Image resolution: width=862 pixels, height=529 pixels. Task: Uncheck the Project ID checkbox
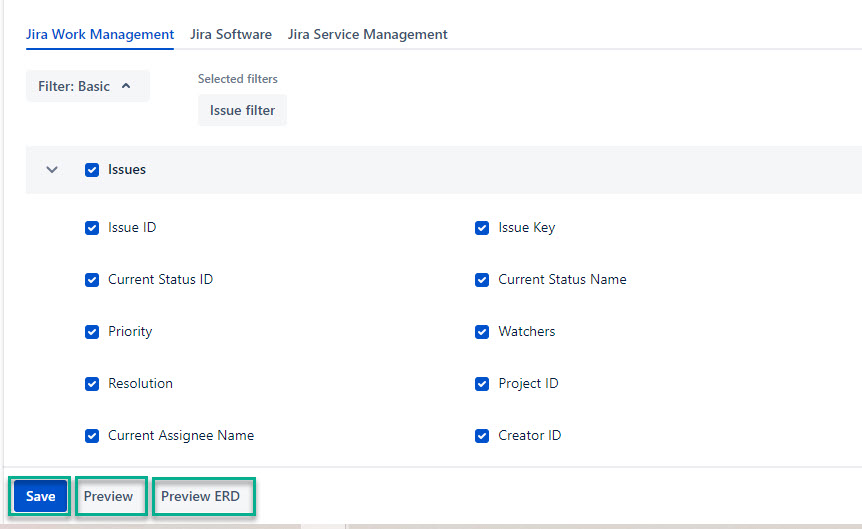click(x=482, y=384)
